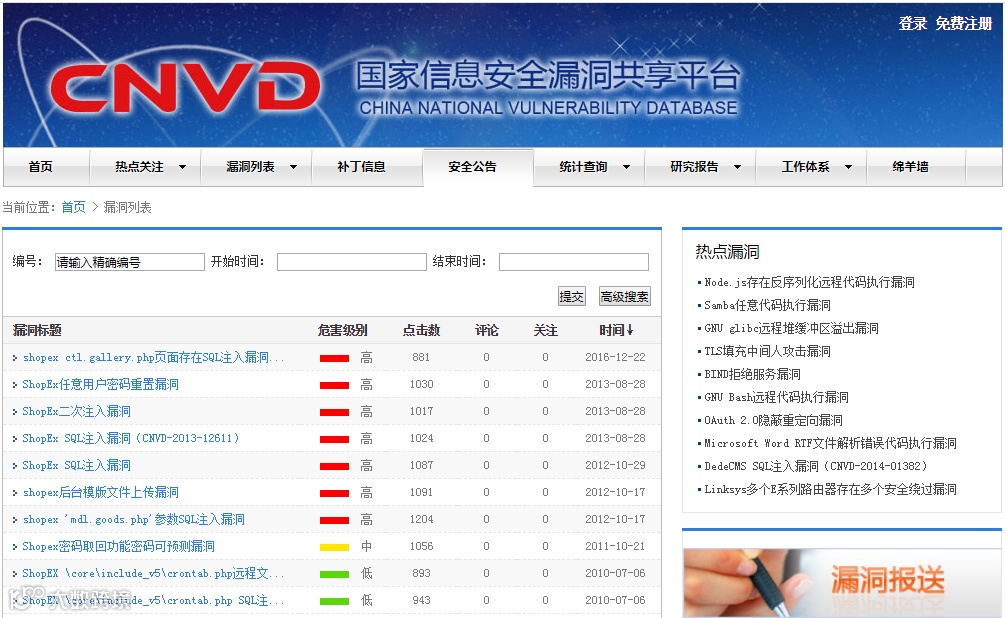1005x618 pixels.
Task: Open Samba任意代码执行漏洞 link
Action: click(x=767, y=305)
